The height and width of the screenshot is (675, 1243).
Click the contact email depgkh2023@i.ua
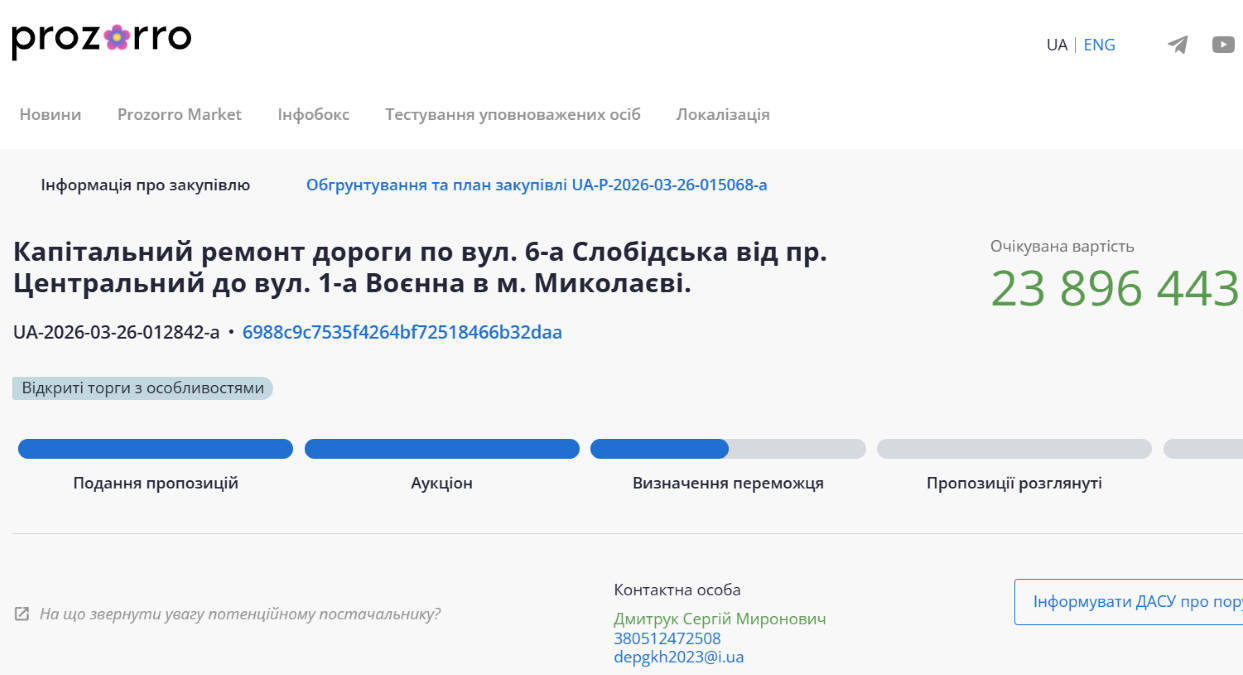tap(678, 657)
